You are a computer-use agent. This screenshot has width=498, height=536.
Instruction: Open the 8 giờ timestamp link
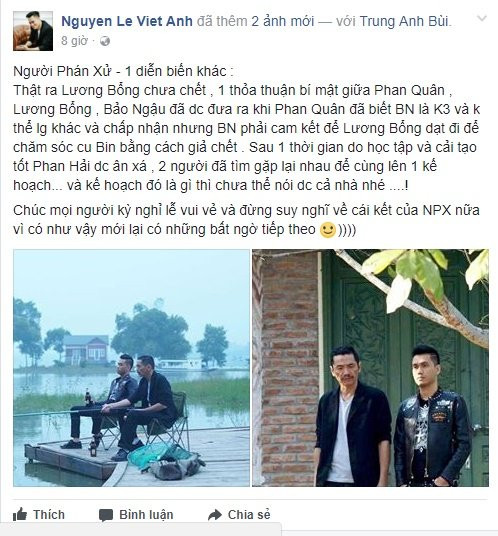click(x=74, y=41)
